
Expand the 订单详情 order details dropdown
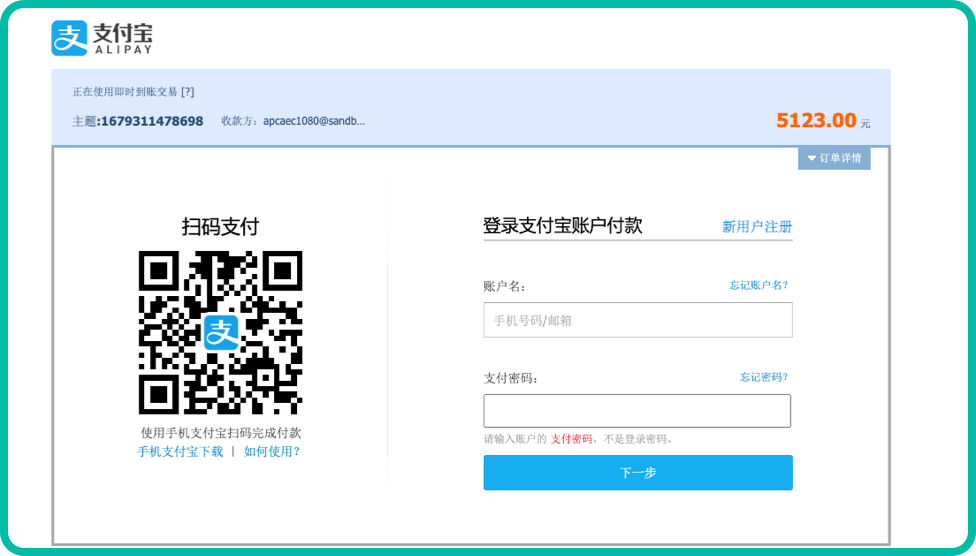(x=834, y=158)
